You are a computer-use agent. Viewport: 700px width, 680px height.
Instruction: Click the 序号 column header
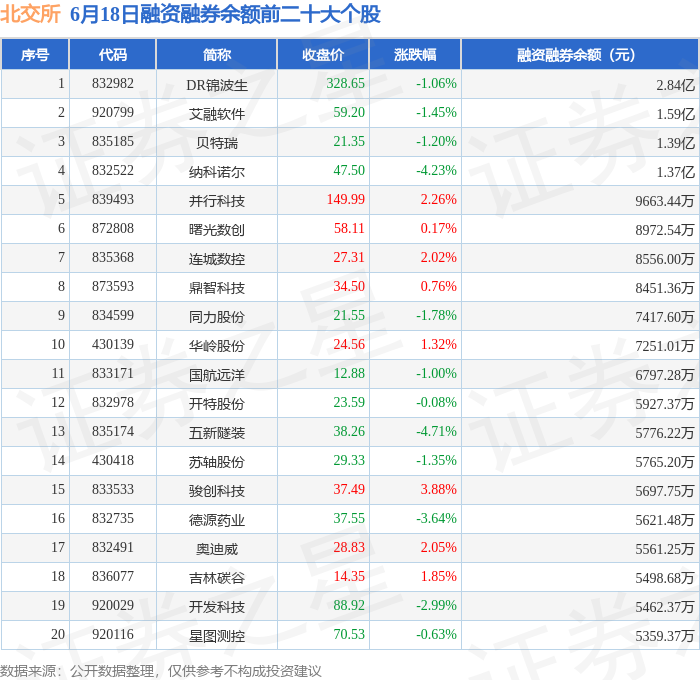(x=35, y=54)
